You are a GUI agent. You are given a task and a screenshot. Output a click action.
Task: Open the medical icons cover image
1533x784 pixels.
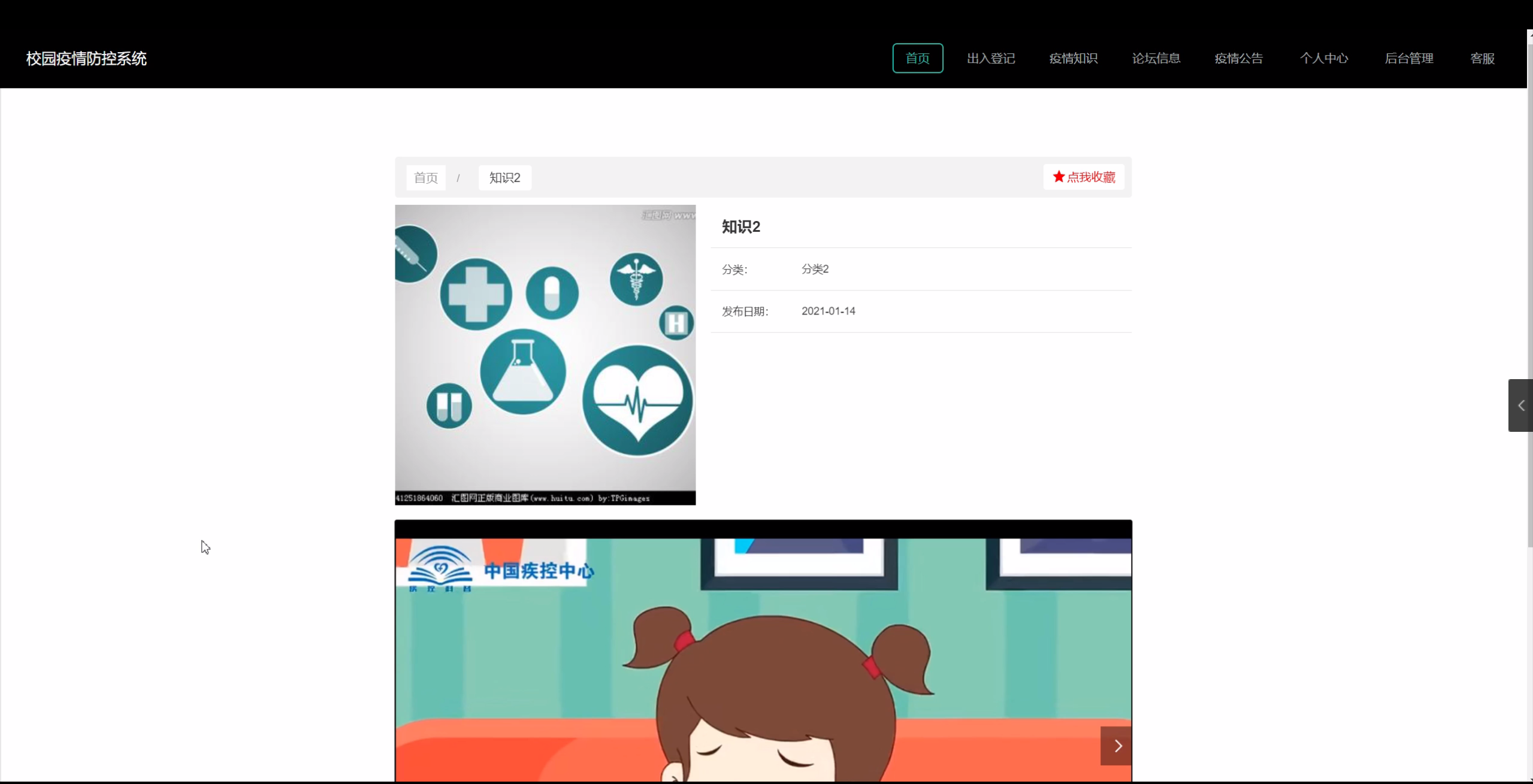pos(545,355)
